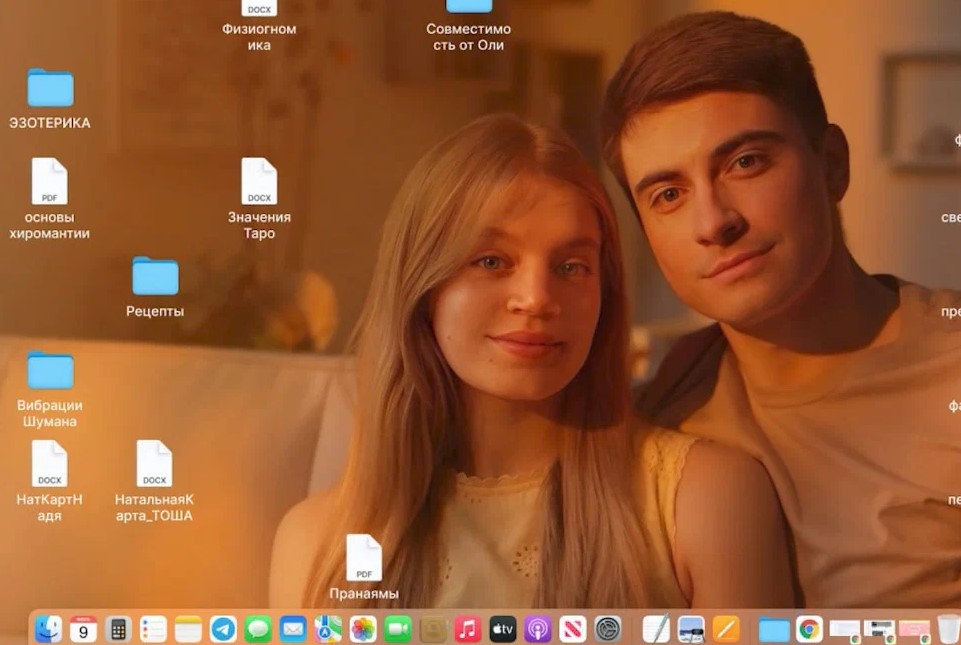Select the ЭЗОТЕРИКА folder on desktop
The height and width of the screenshot is (645, 961).
click(x=50, y=89)
